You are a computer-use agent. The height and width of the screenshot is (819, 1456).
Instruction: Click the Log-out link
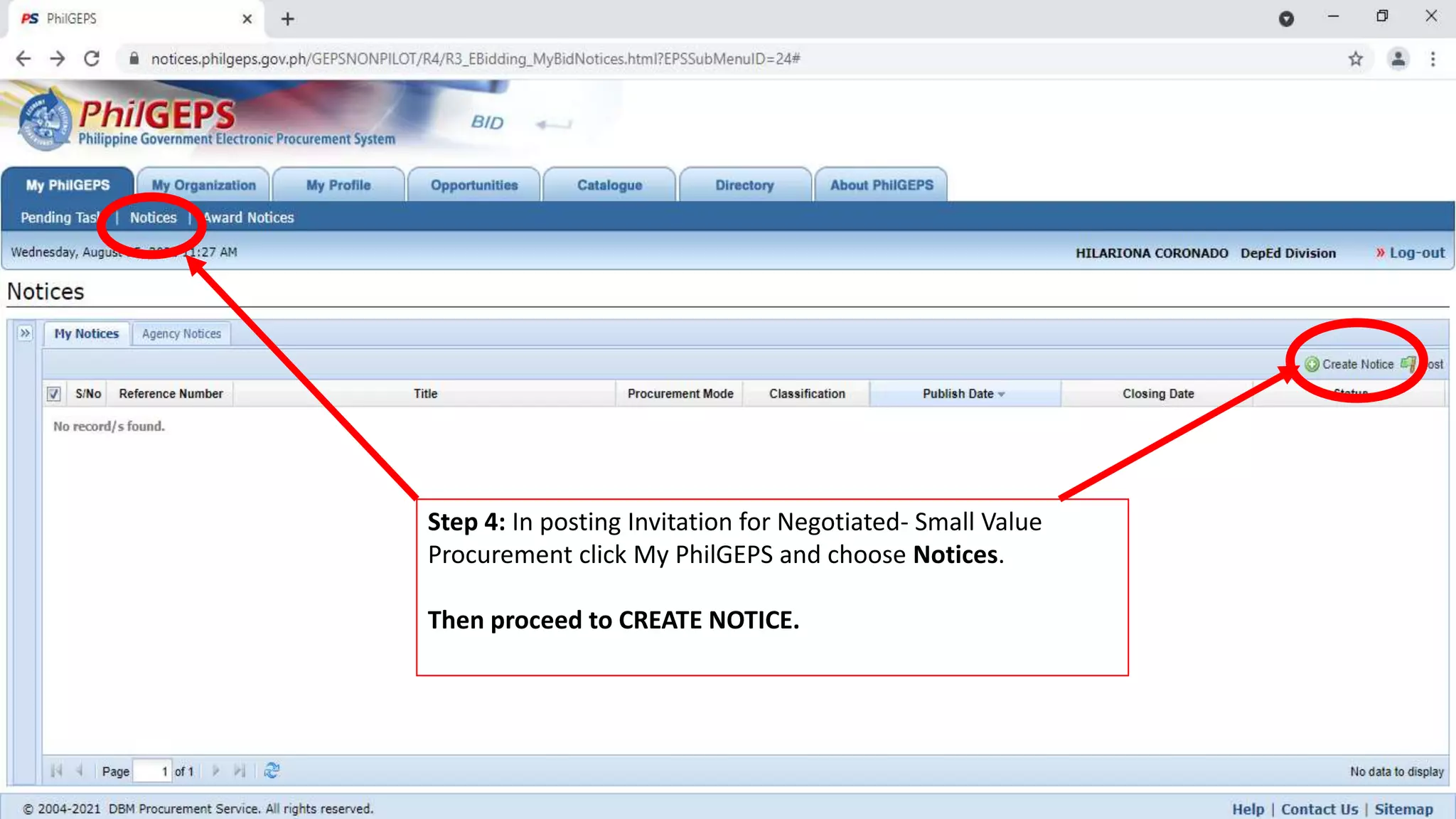(x=1416, y=253)
